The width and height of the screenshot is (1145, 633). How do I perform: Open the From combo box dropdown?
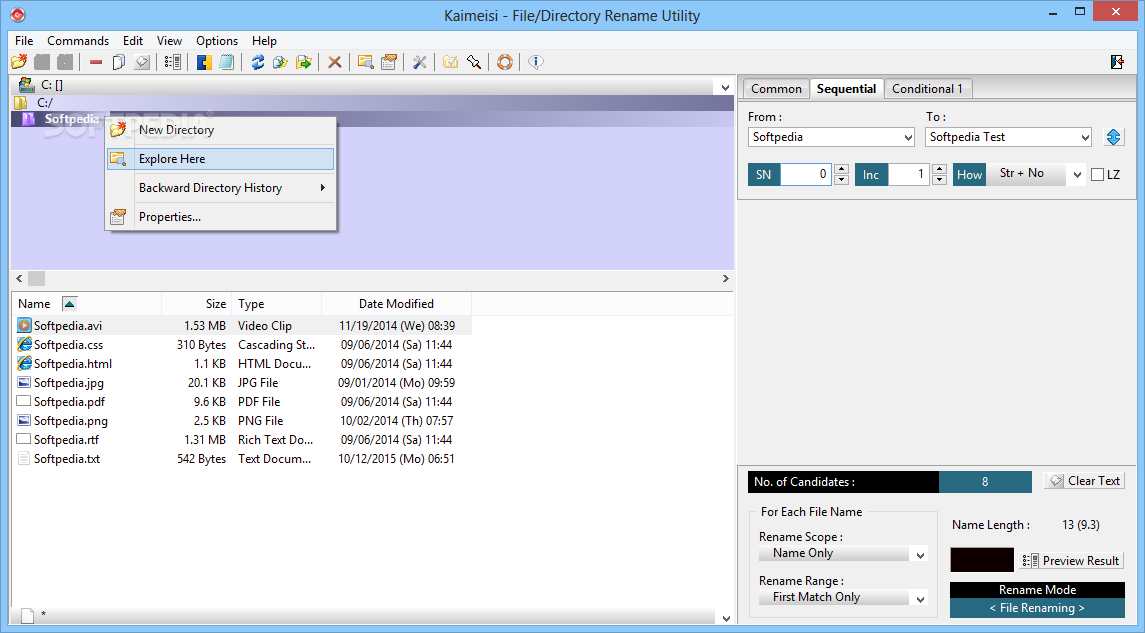point(908,137)
